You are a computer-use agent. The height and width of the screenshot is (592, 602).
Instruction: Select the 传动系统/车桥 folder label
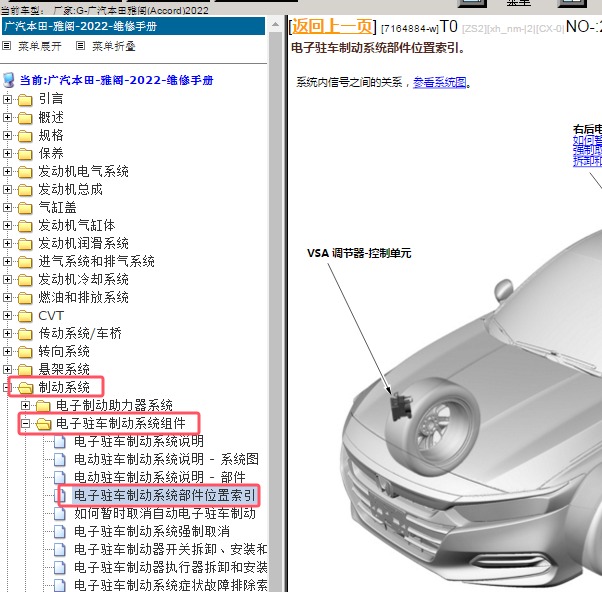click(x=80, y=334)
